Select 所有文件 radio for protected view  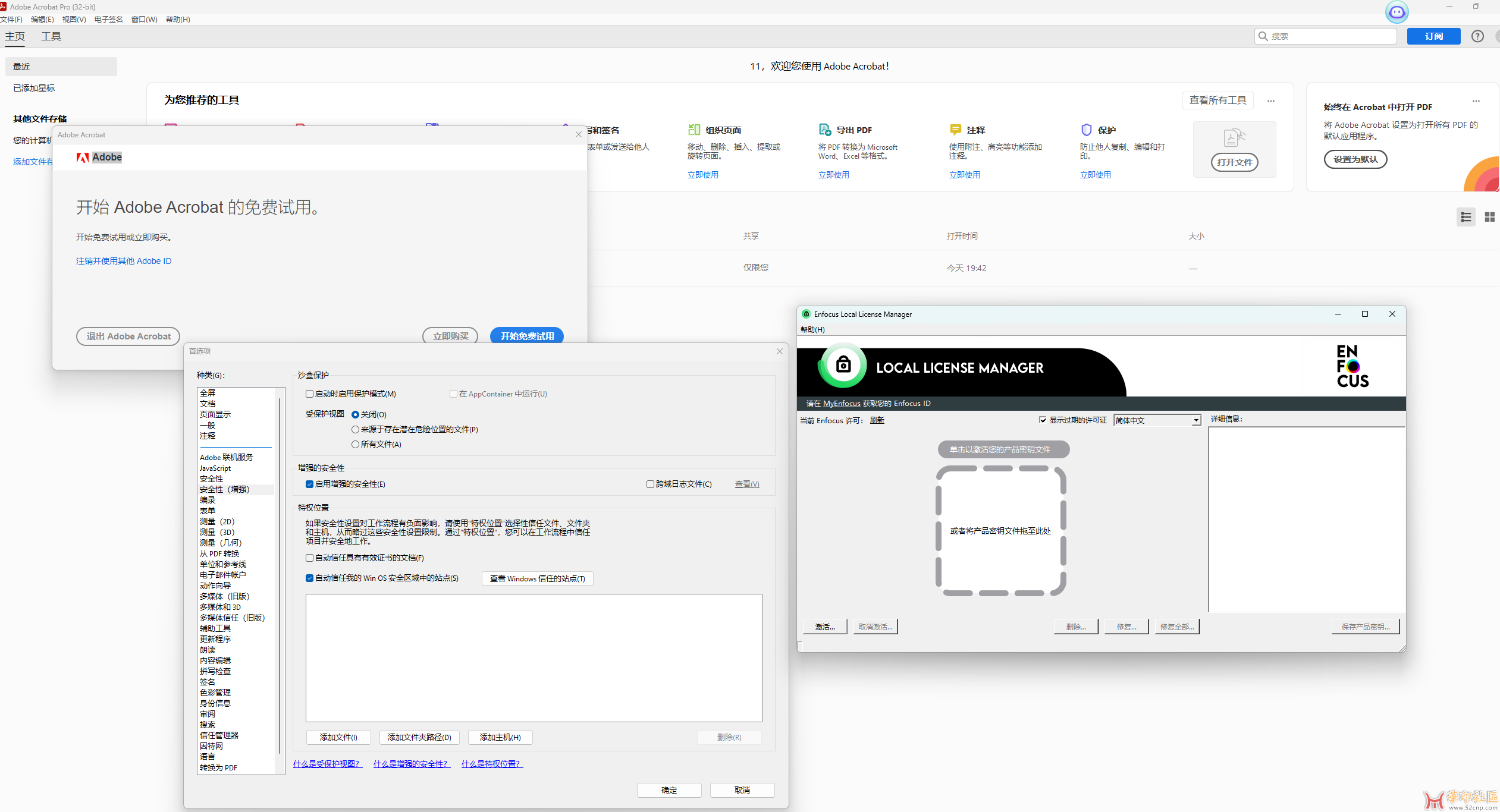[x=355, y=444]
